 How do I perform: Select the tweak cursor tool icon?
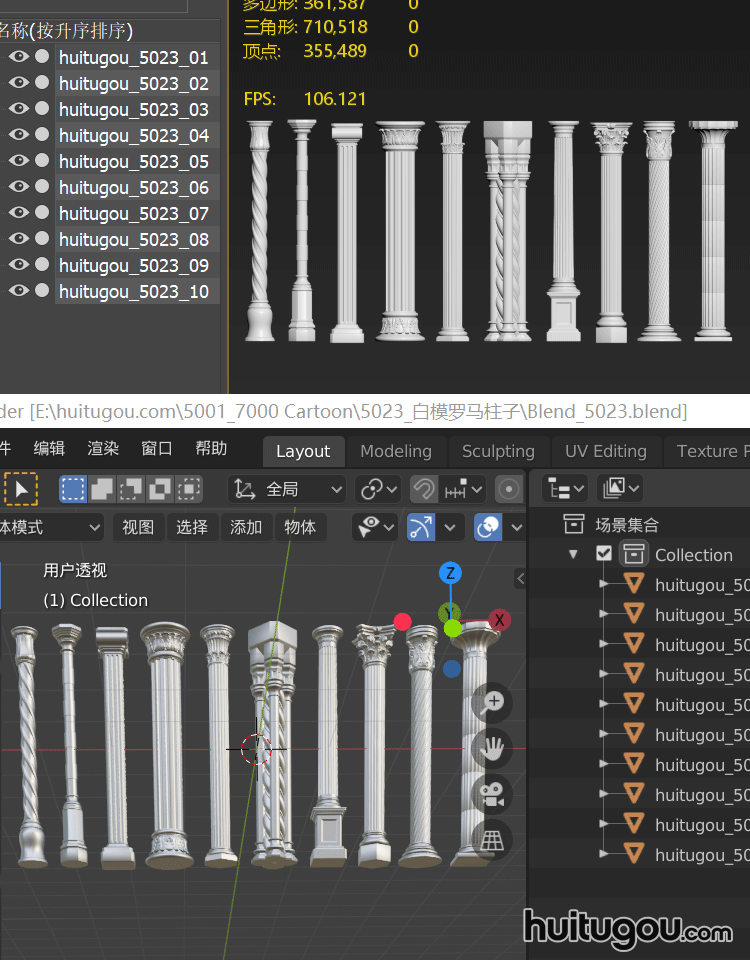[x=20, y=489]
